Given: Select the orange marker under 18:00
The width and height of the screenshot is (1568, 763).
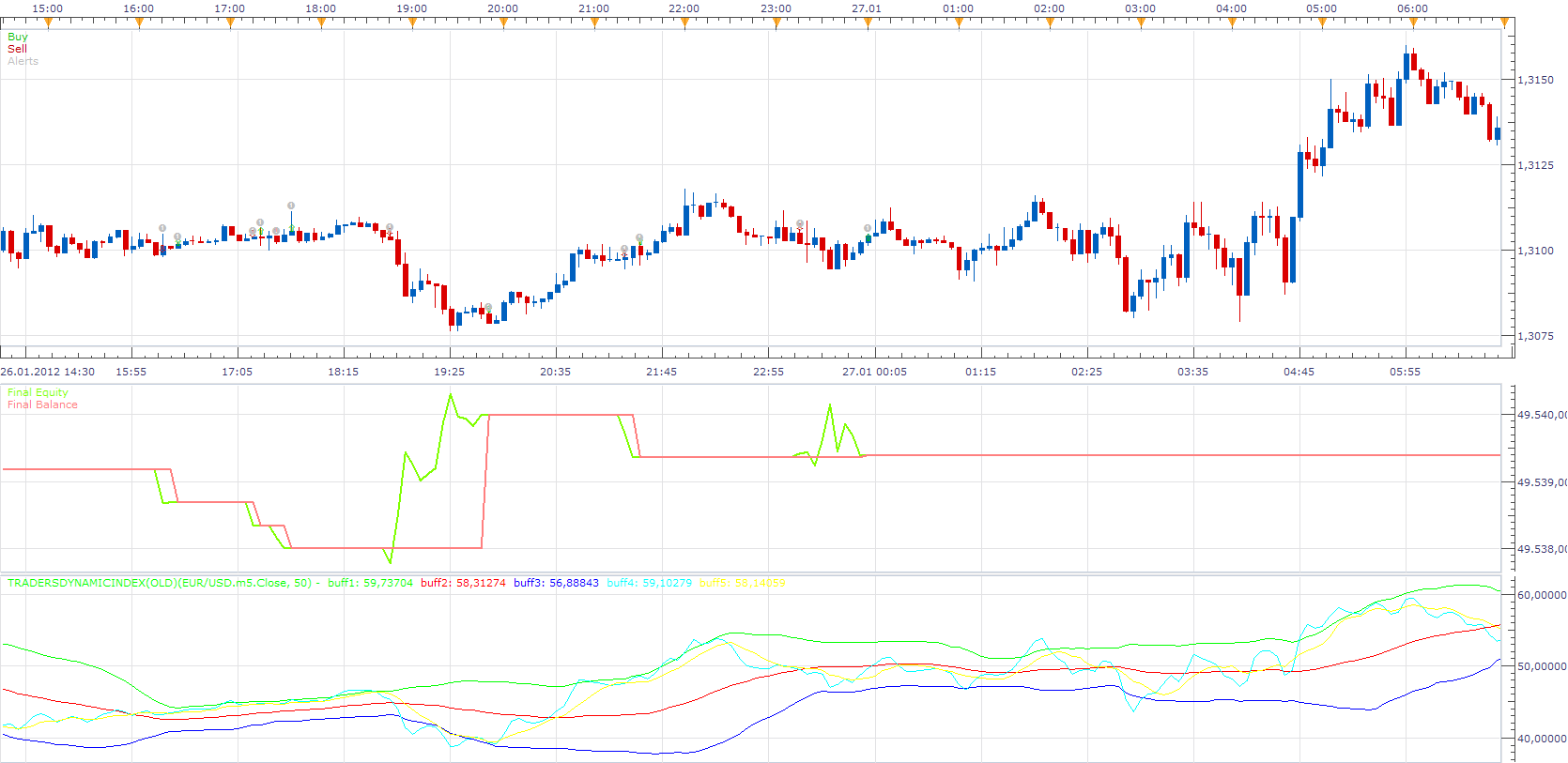Looking at the screenshot, I should [x=321, y=23].
